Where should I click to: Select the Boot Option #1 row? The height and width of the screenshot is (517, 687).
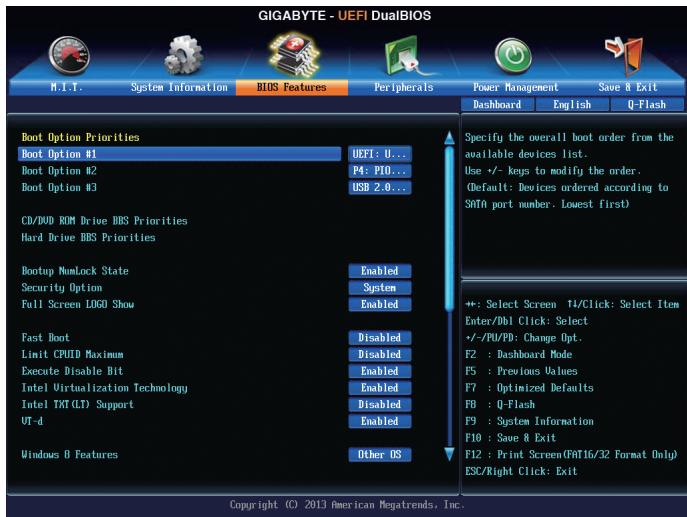click(180, 154)
